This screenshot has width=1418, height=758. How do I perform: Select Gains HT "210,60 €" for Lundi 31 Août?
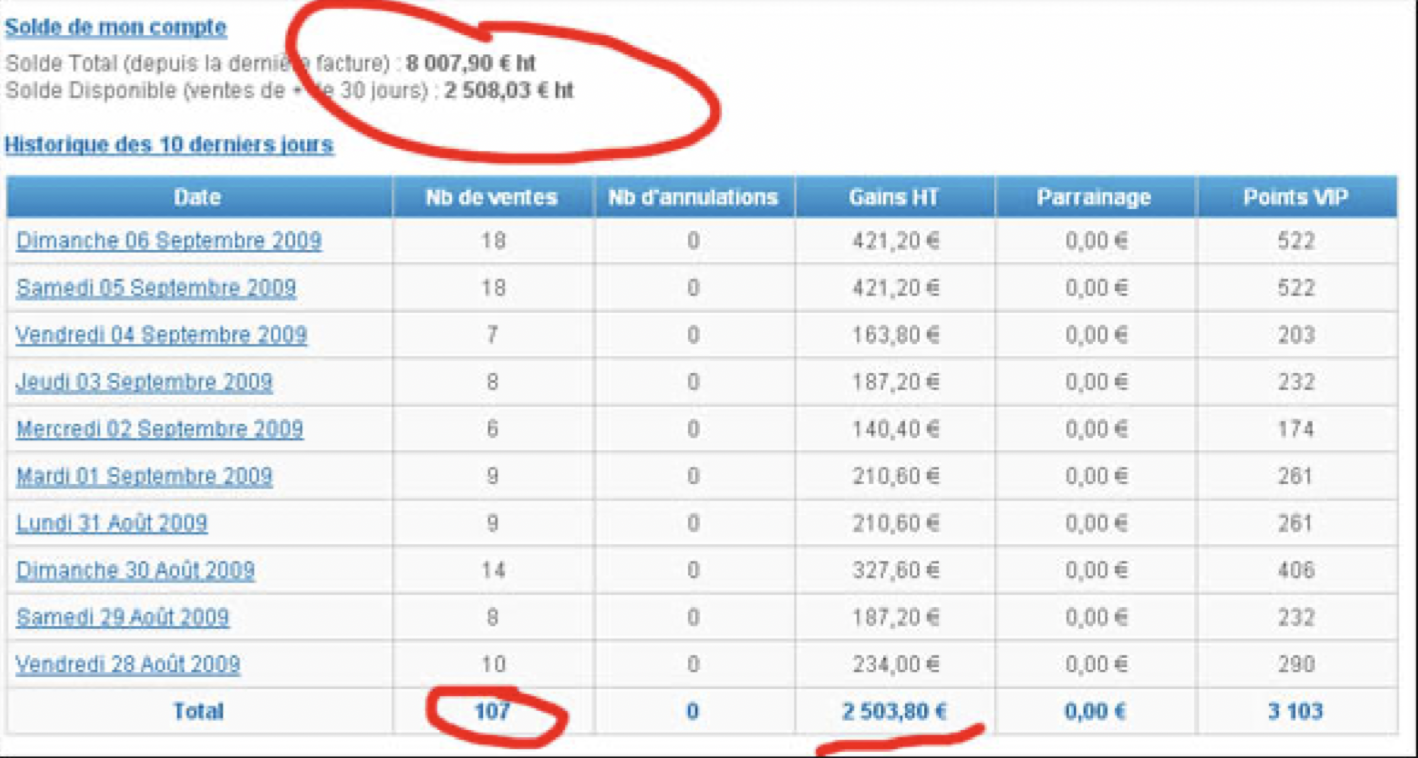point(896,523)
